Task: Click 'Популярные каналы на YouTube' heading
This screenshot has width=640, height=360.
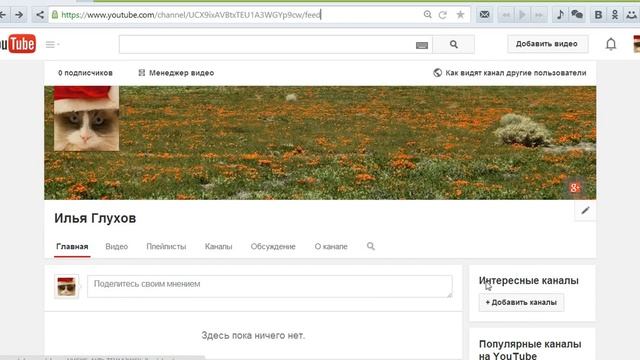Action: click(530, 350)
